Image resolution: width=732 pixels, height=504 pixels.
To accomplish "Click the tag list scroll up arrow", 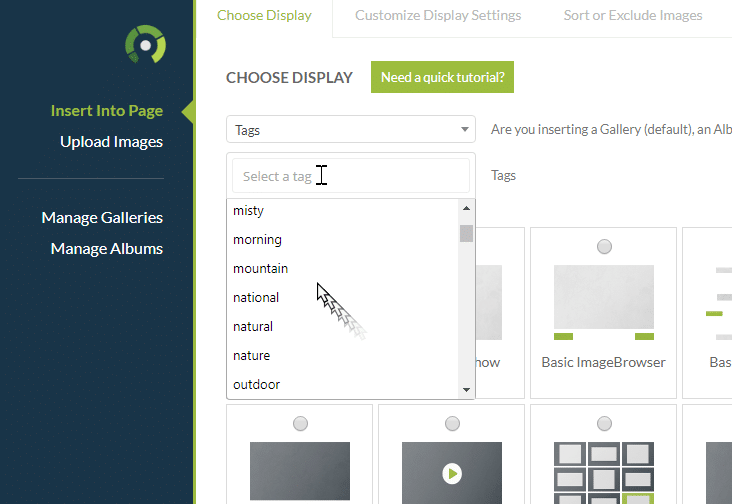I will point(466,208).
